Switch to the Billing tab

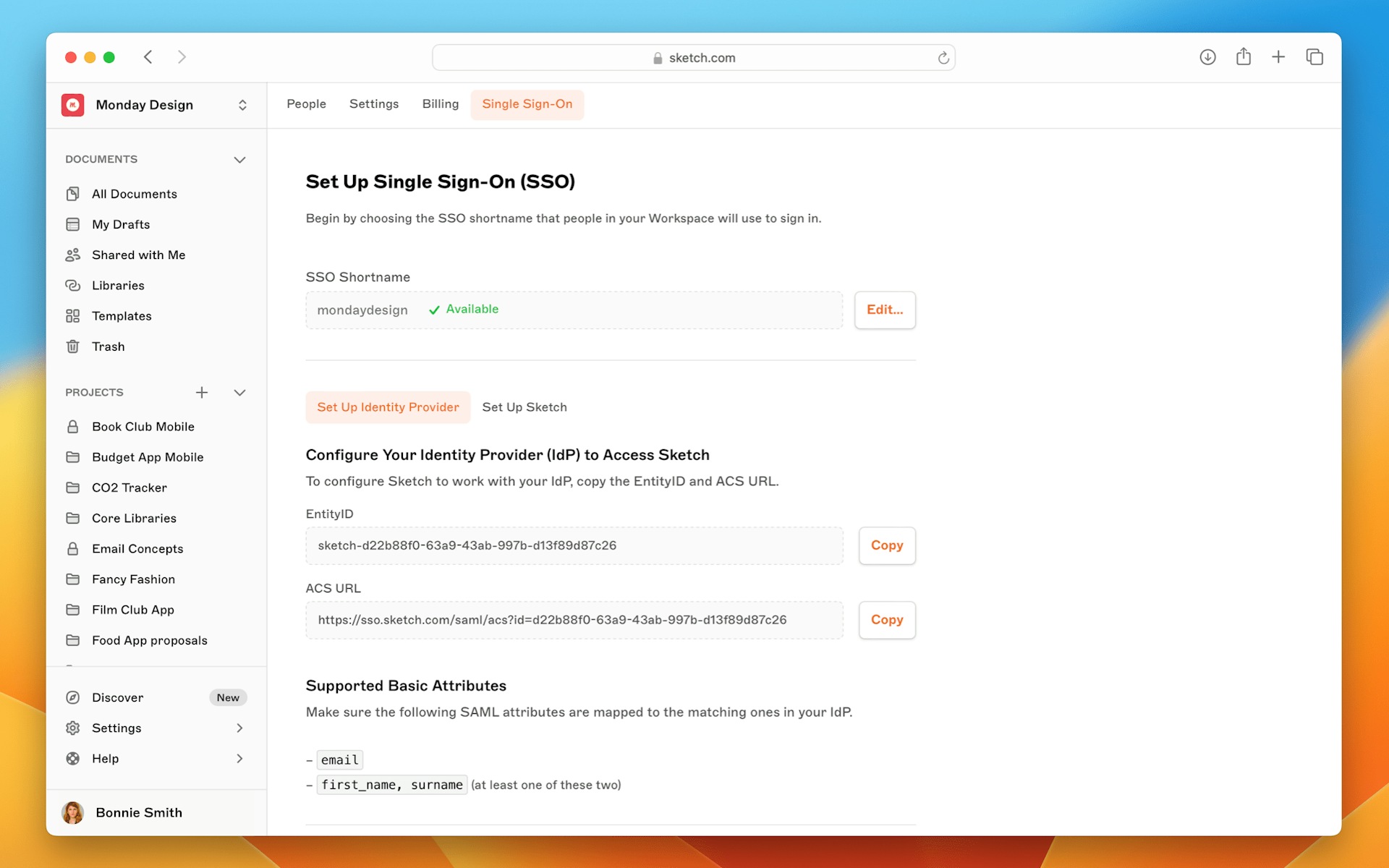(440, 104)
